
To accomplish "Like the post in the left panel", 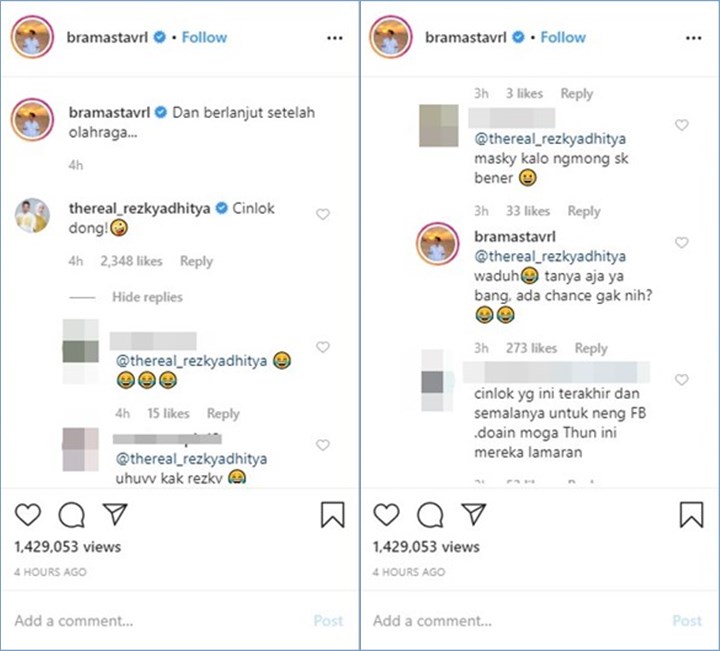I will (x=28, y=515).
